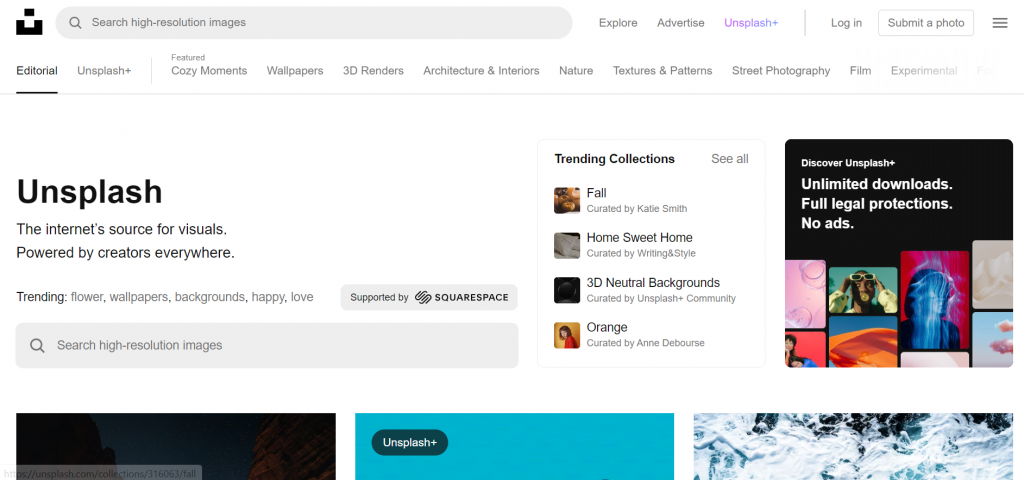This screenshot has width=1024, height=480.
Task: Open Film topic
Action: pos(860,71)
